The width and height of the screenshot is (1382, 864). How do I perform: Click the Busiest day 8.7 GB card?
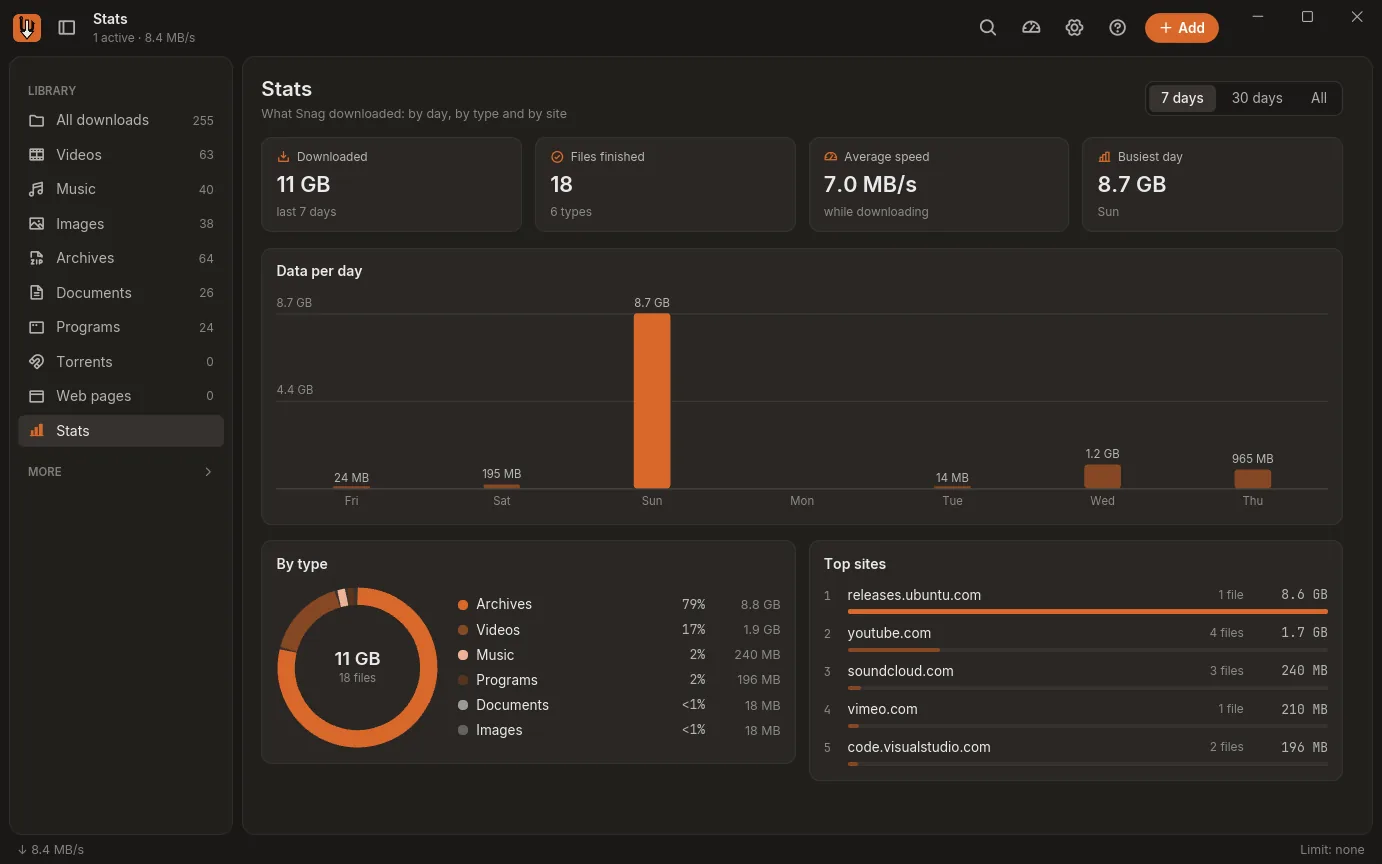click(x=1212, y=184)
